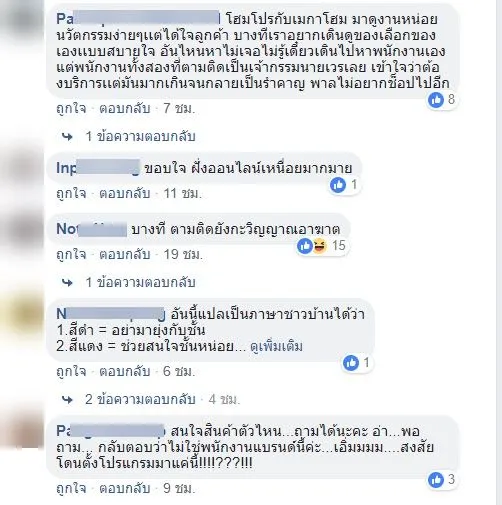Click the like reaction icon showing 3
This screenshot has width=502, height=505.
(436, 480)
